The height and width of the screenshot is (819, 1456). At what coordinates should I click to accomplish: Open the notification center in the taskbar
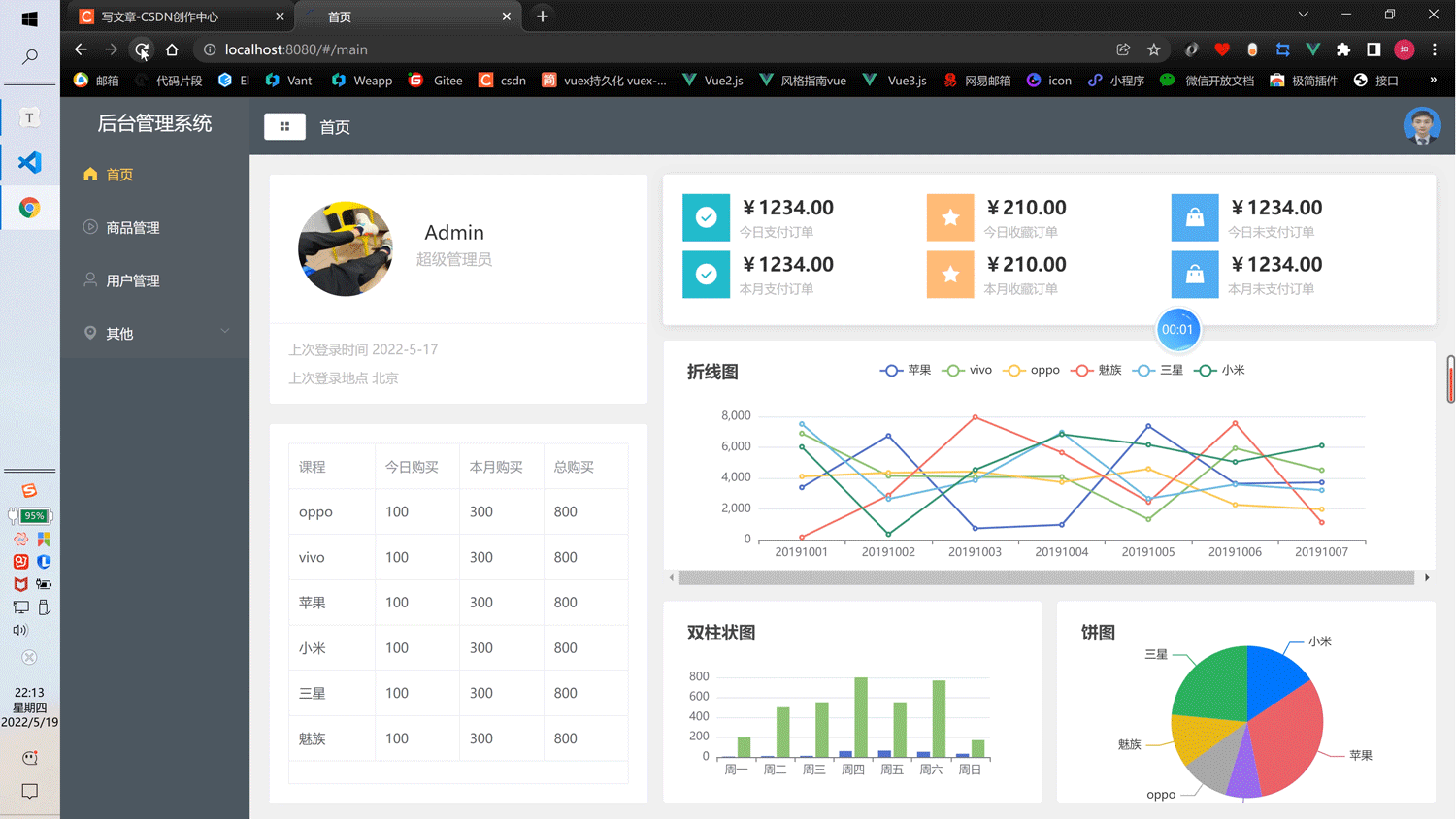pyautogui.click(x=30, y=792)
